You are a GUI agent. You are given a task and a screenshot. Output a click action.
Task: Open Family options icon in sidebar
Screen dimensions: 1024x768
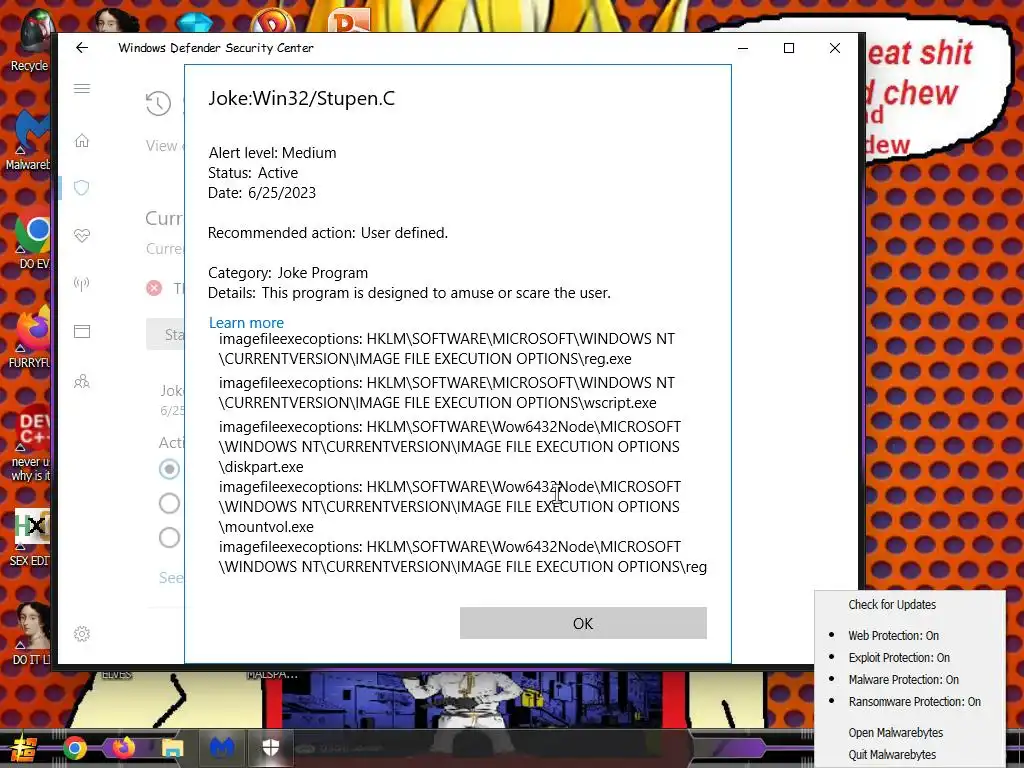coord(82,381)
